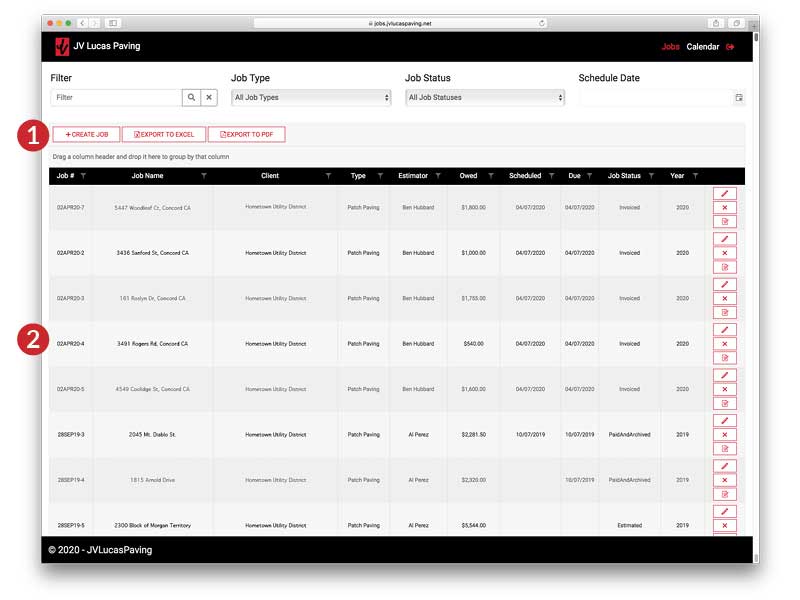Open the document icon beside job 02APR20-2
Viewport: 800px width, 600px height.
point(724,267)
